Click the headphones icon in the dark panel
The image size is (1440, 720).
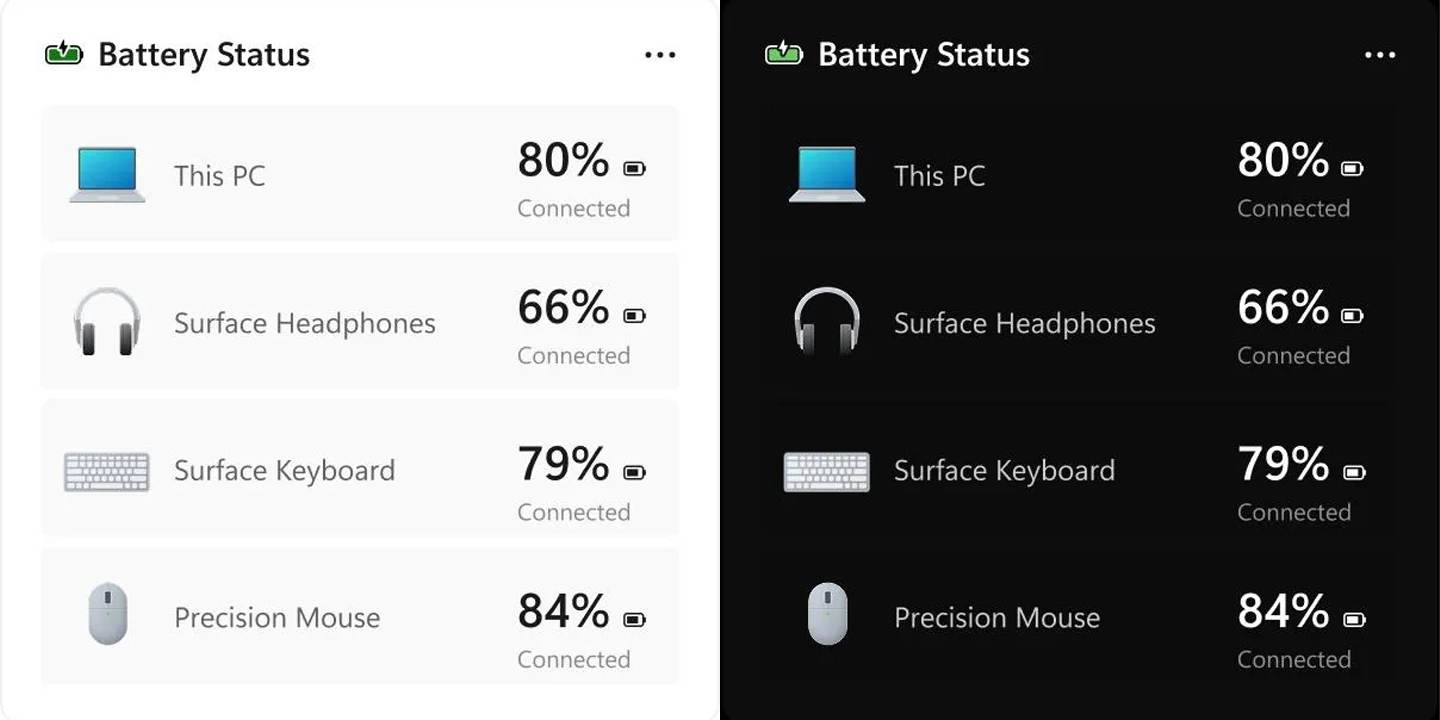tap(827, 321)
